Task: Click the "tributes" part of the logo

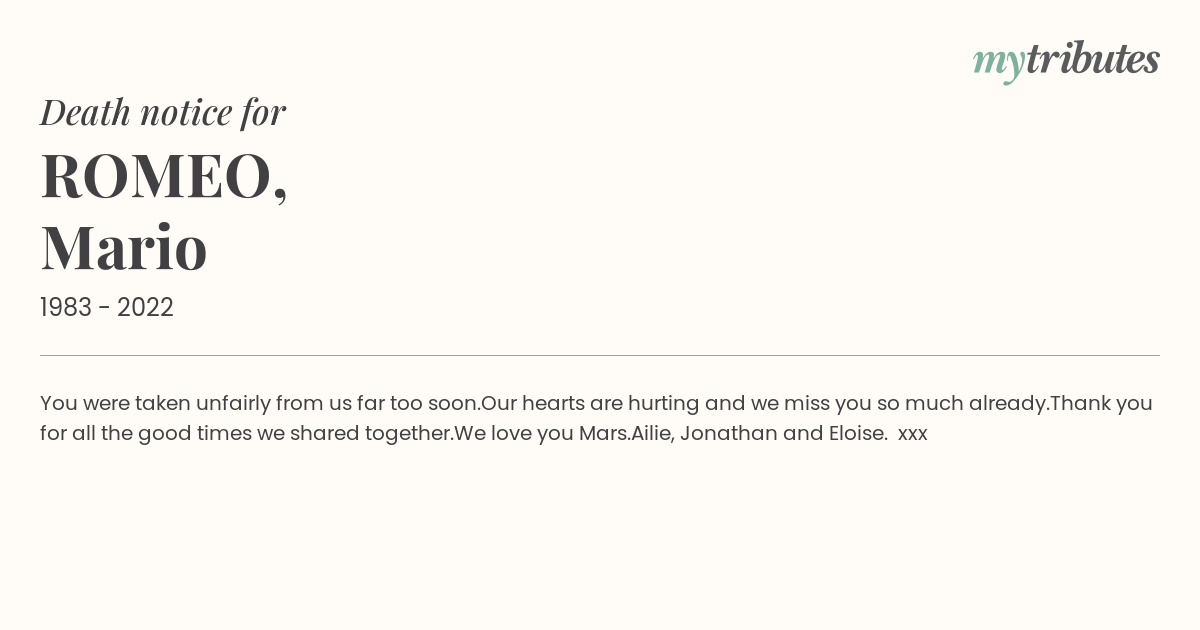Action: click(x=1093, y=58)
